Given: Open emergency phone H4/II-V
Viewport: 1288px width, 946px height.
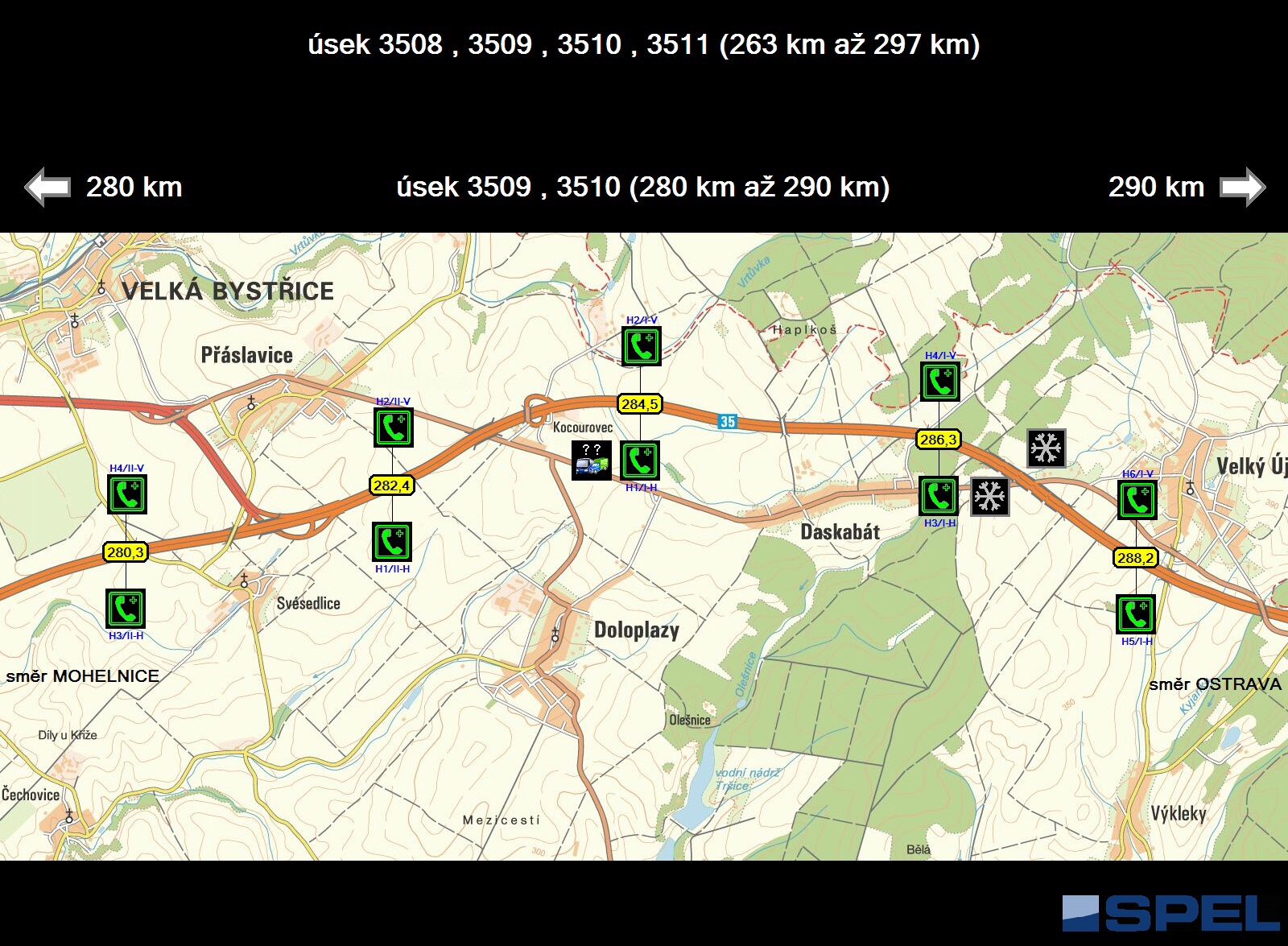Looking at the screenshot, I should 127,494.
